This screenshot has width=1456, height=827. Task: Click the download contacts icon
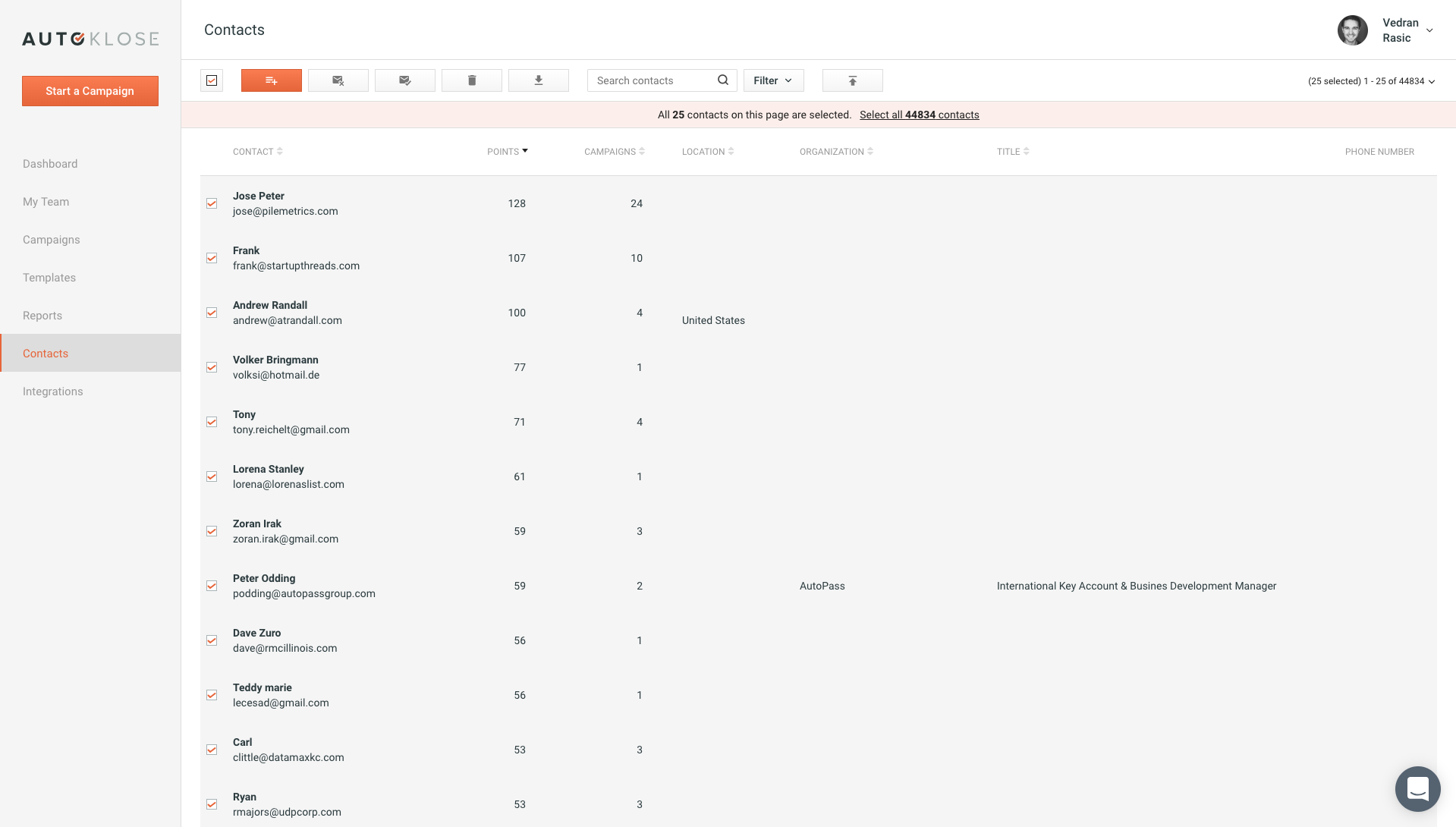[538, 80]
